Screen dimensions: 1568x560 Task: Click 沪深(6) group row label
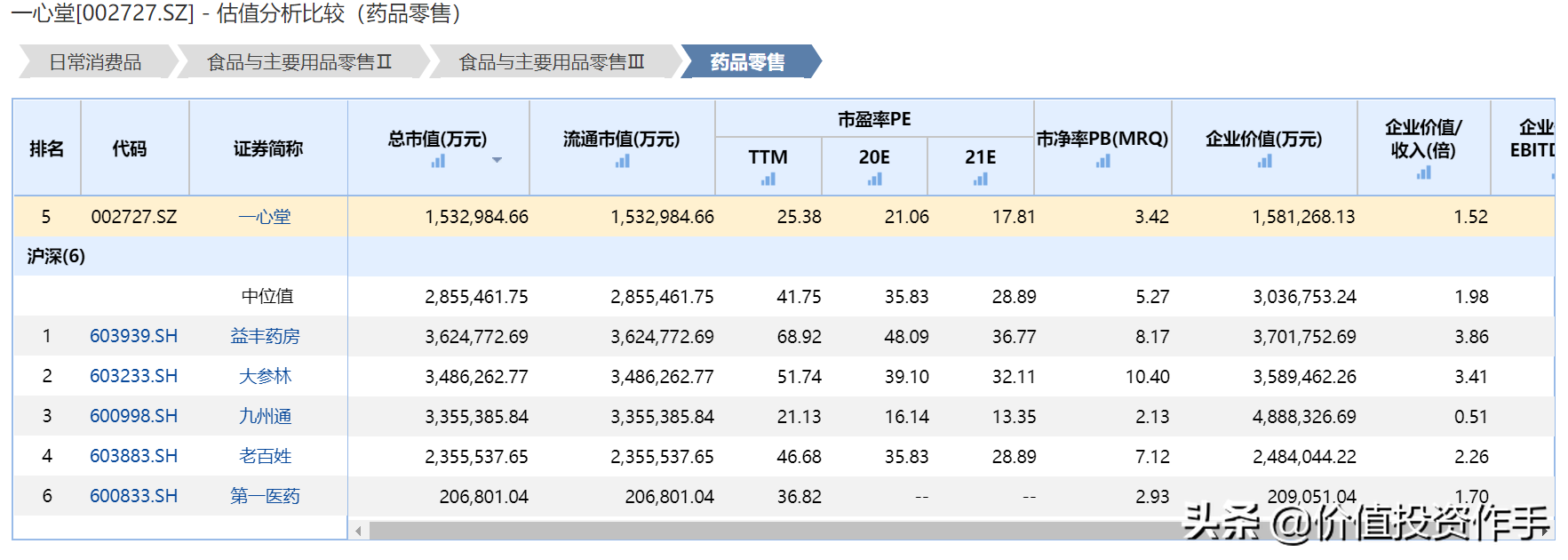(56, 257)
